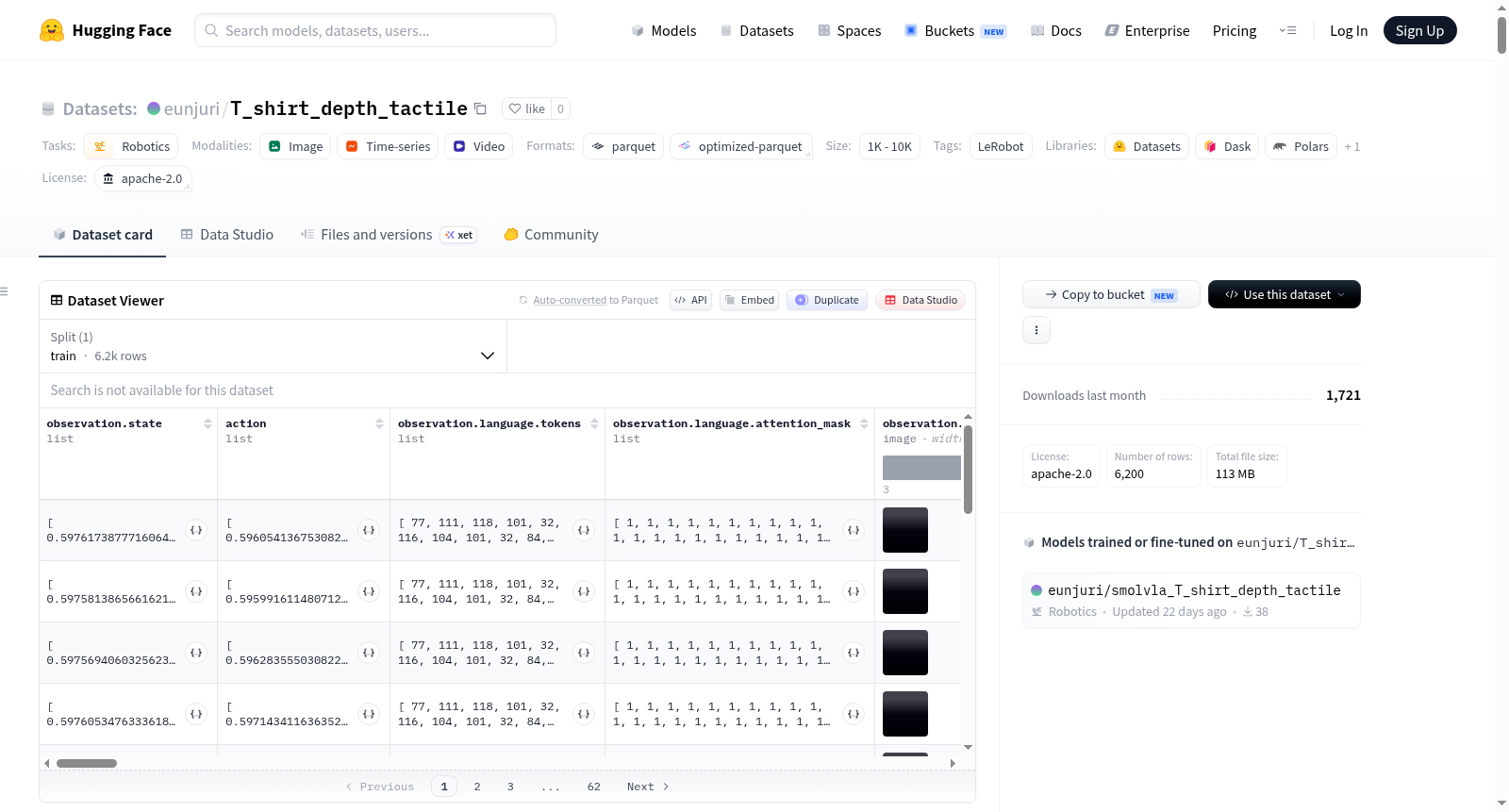Screen dimensions: 1509x812
Task: Open Buckets in the navigation
Action: click(x=955, y=30)
